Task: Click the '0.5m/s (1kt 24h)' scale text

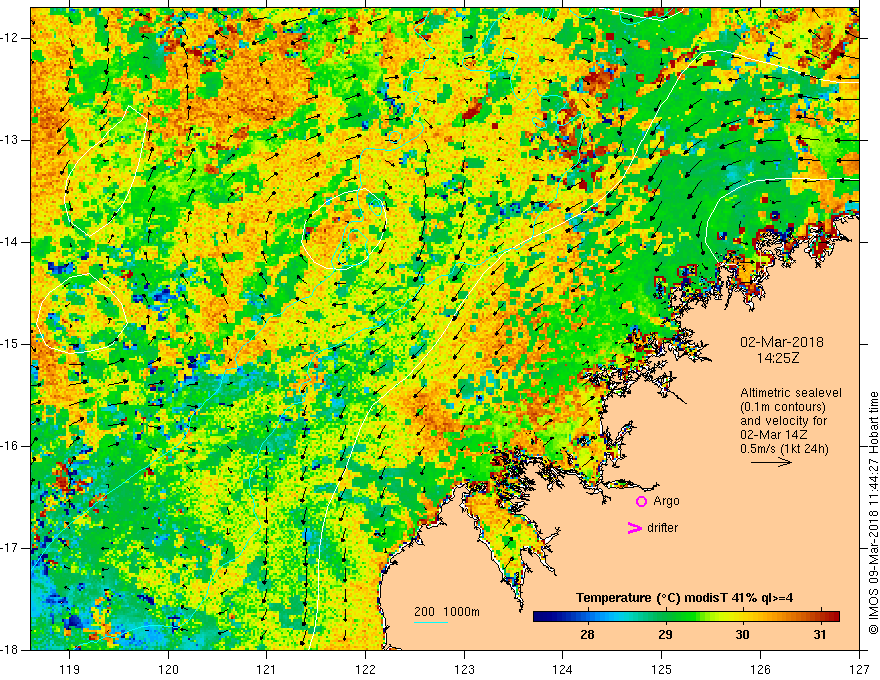Action: (x=785, y=448)
